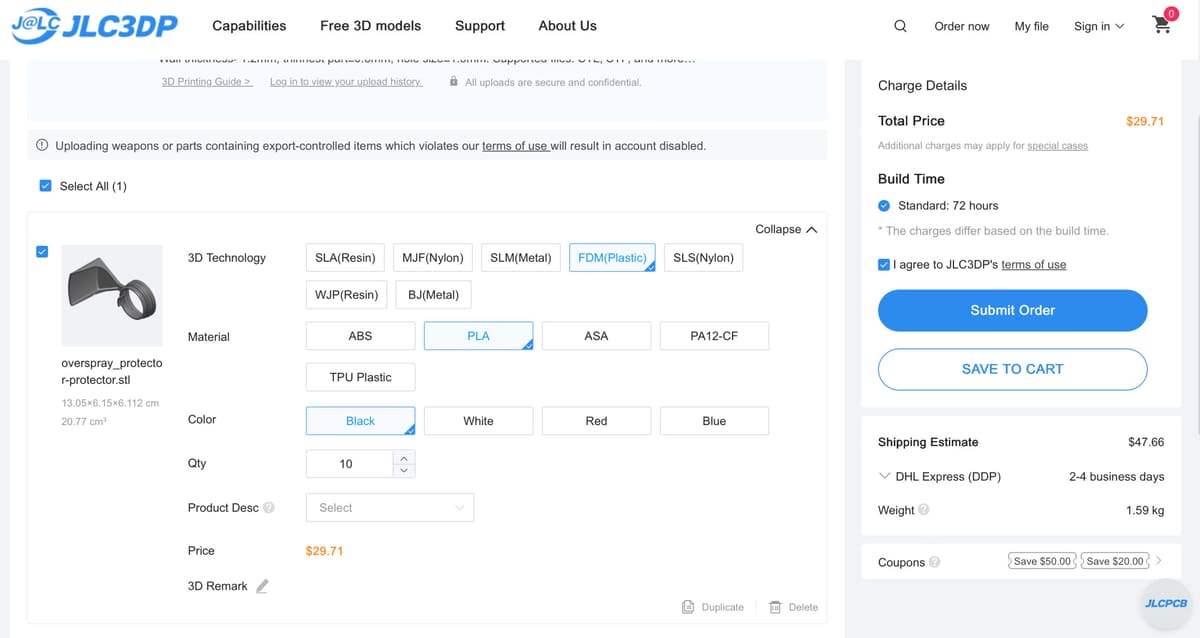1200x638 pixels.
Task: Choose SLM(Metal) technology
Action: click(x=521, y=258)
